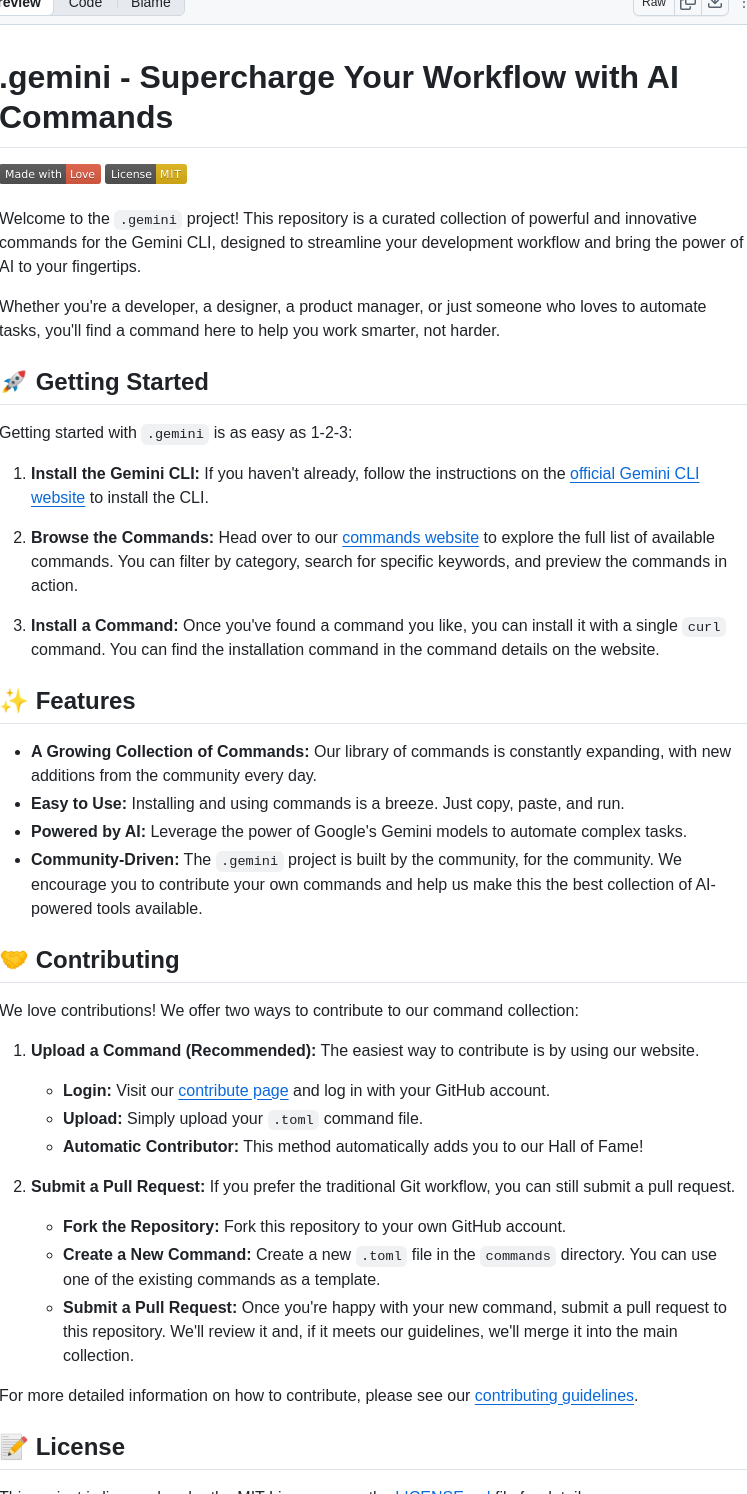Open the contribute page link
Viewport: 747px width, 1494px height.
point(233,1090)
